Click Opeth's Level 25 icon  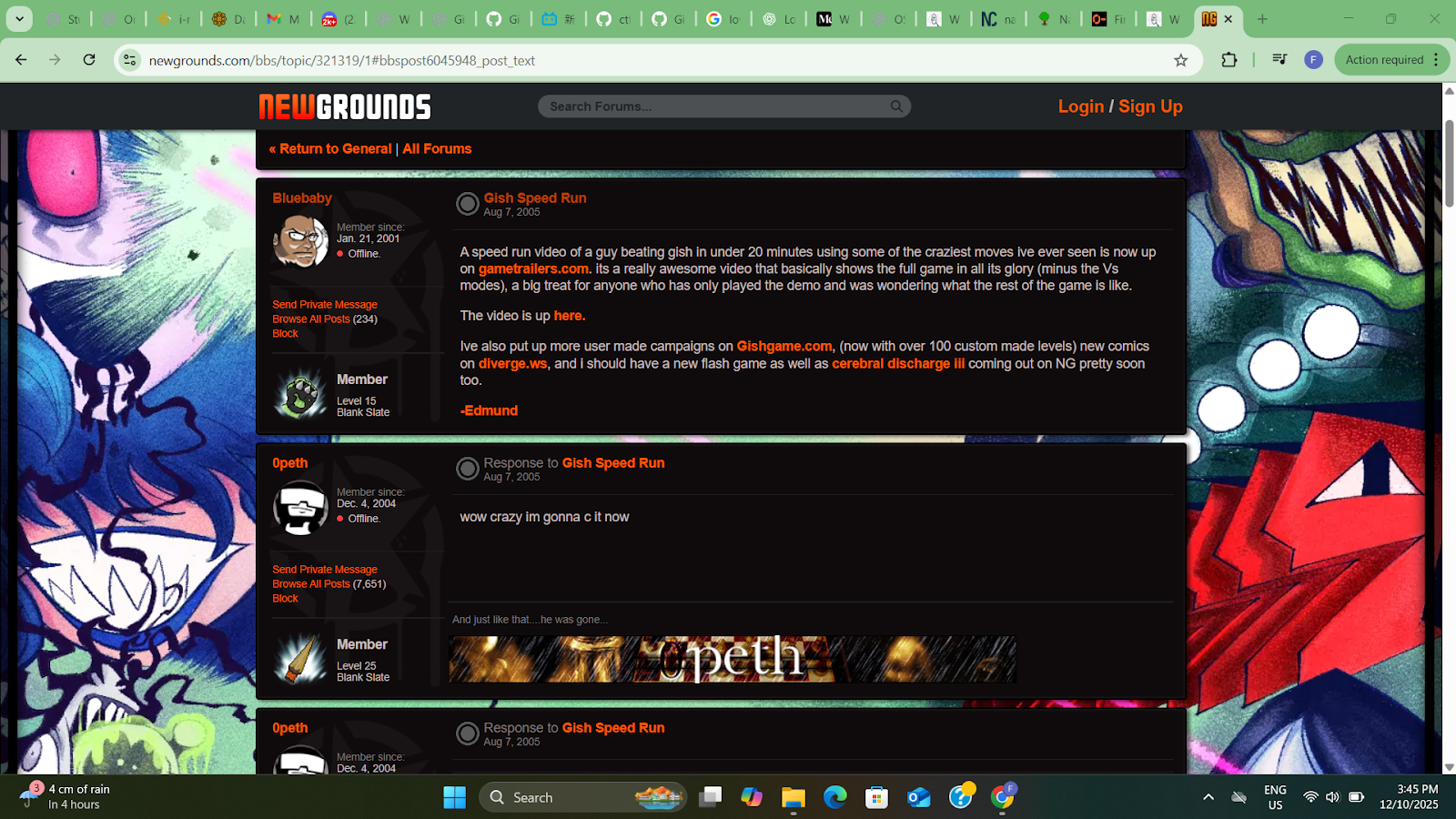(300, 659)
